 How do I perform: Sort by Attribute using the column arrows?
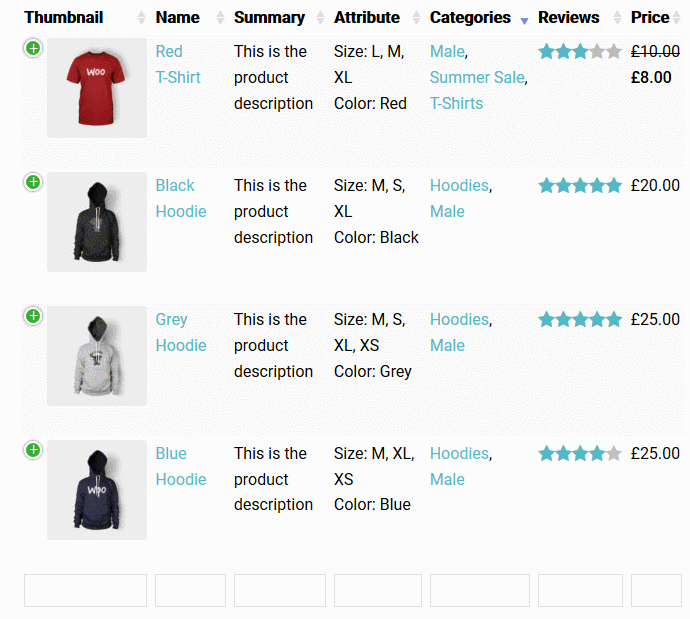coord(416,18)
